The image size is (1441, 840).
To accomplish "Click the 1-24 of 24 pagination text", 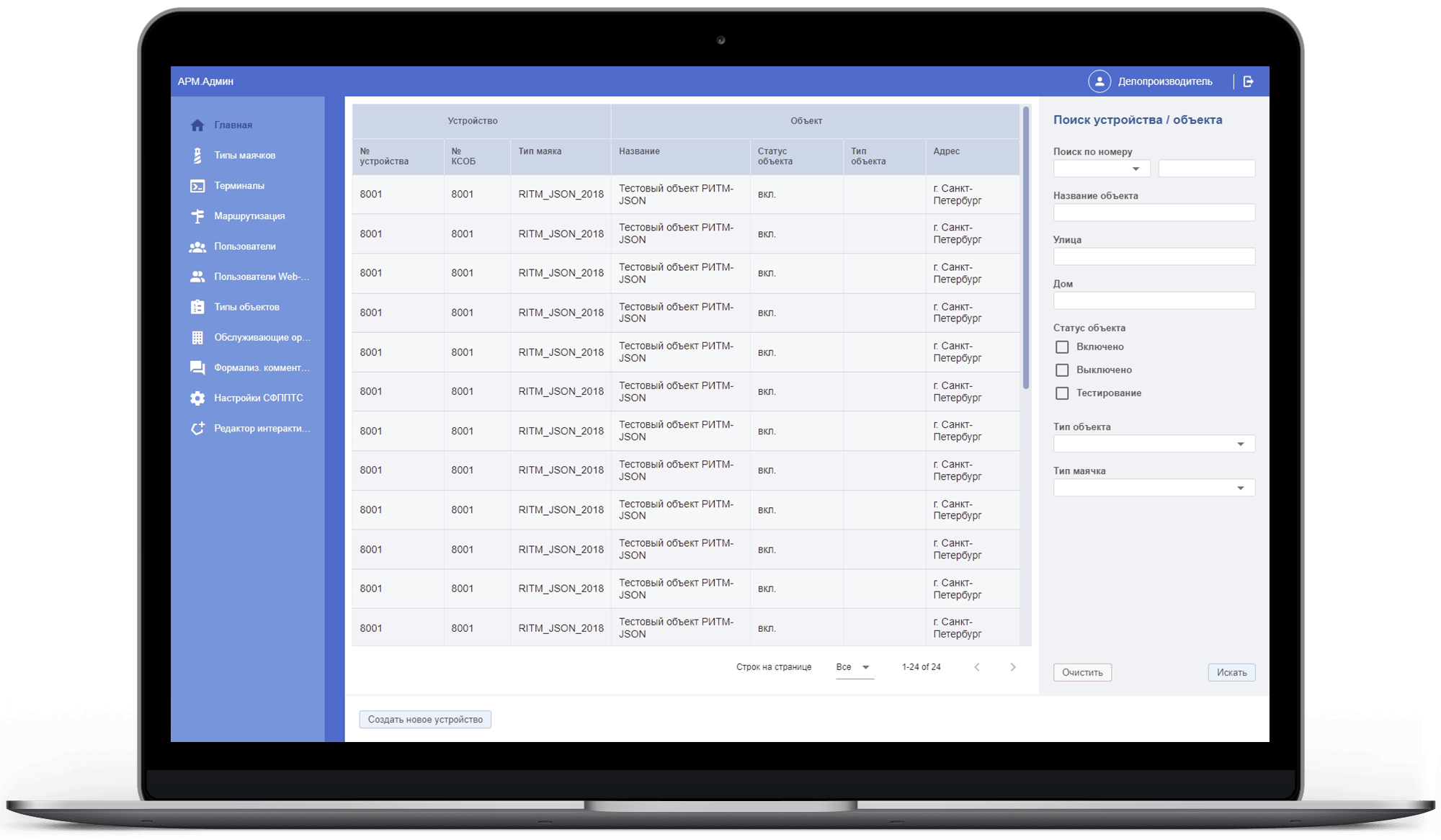I will (922, 667).
